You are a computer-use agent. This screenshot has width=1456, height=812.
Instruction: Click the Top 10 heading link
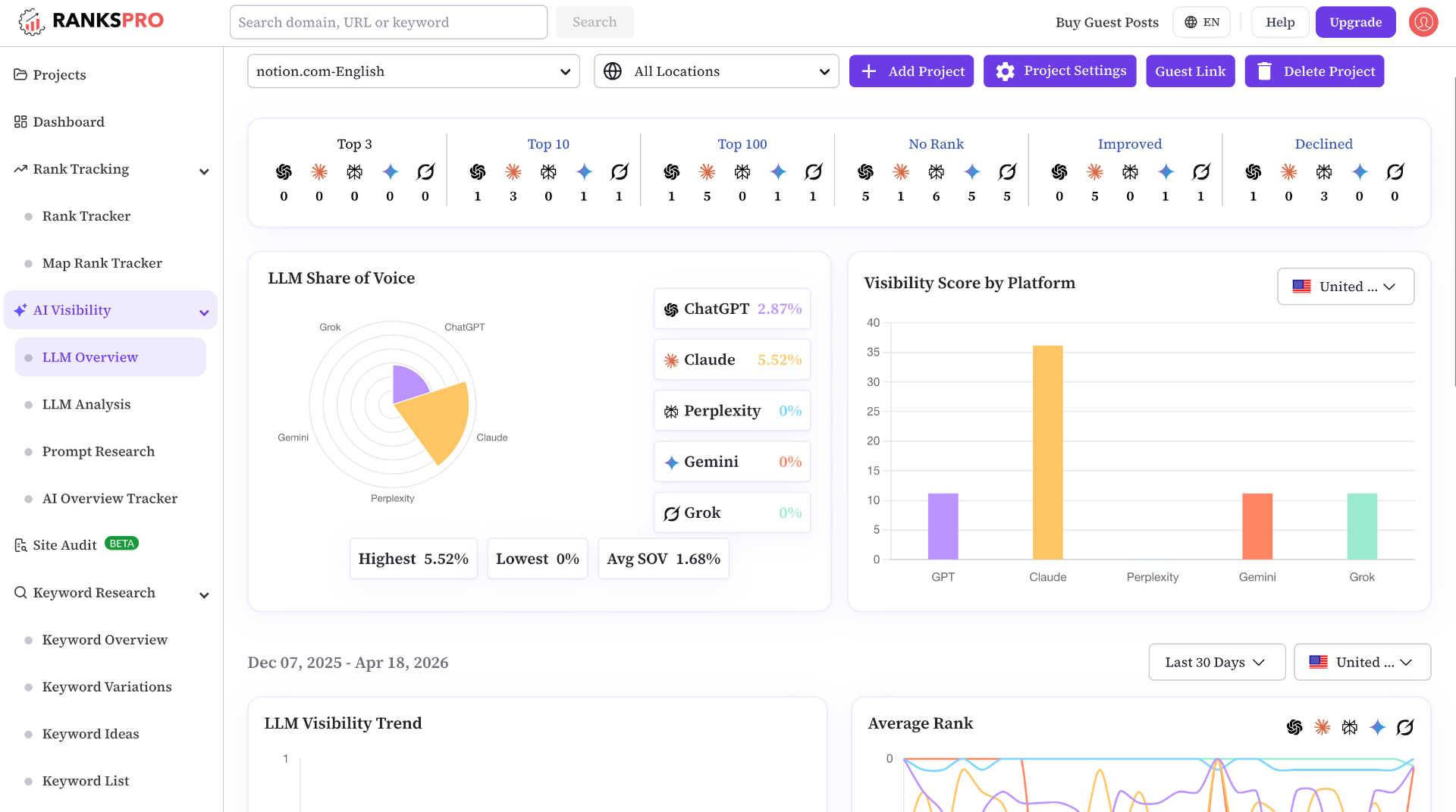(x=548, y=143)
